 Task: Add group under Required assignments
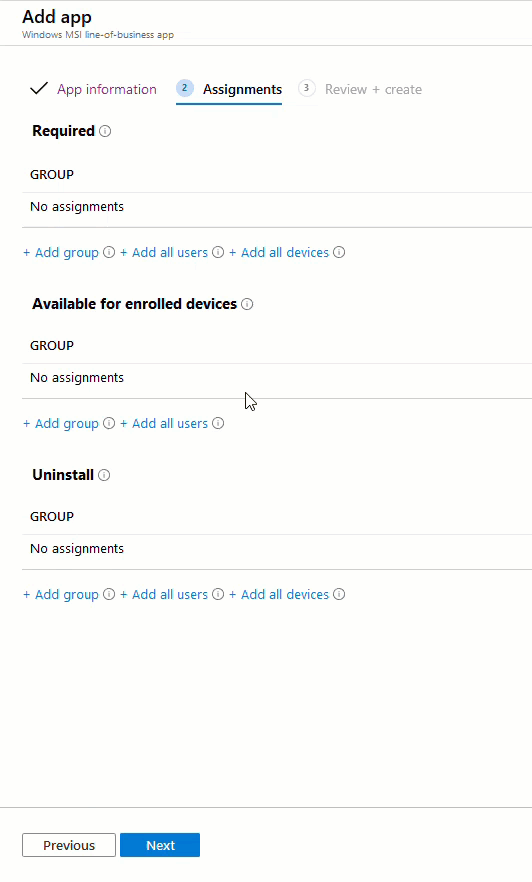(x=61, y=253)
